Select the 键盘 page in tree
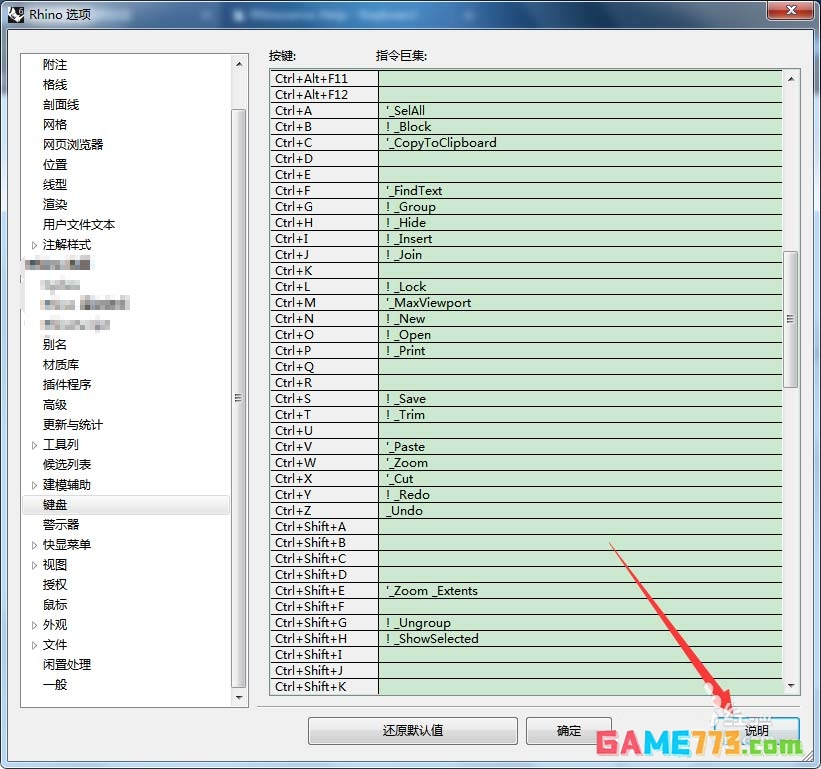 tap(126, 505)
